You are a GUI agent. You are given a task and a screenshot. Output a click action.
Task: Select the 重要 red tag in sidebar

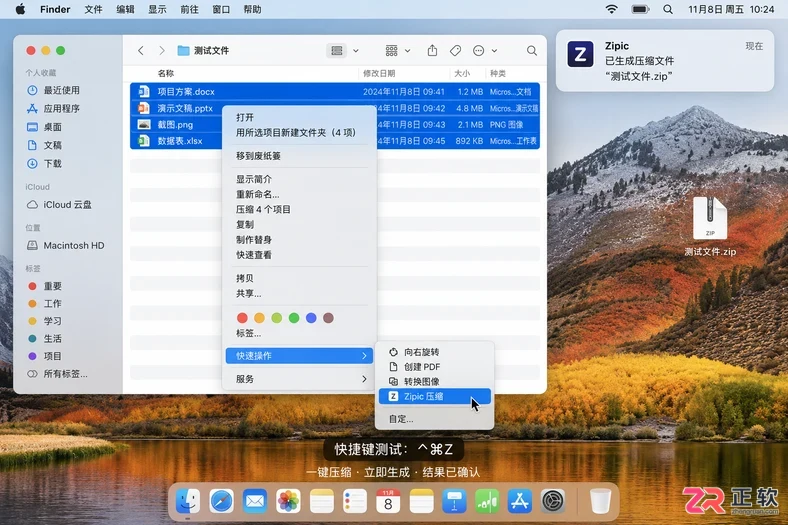tap(45, 286)
